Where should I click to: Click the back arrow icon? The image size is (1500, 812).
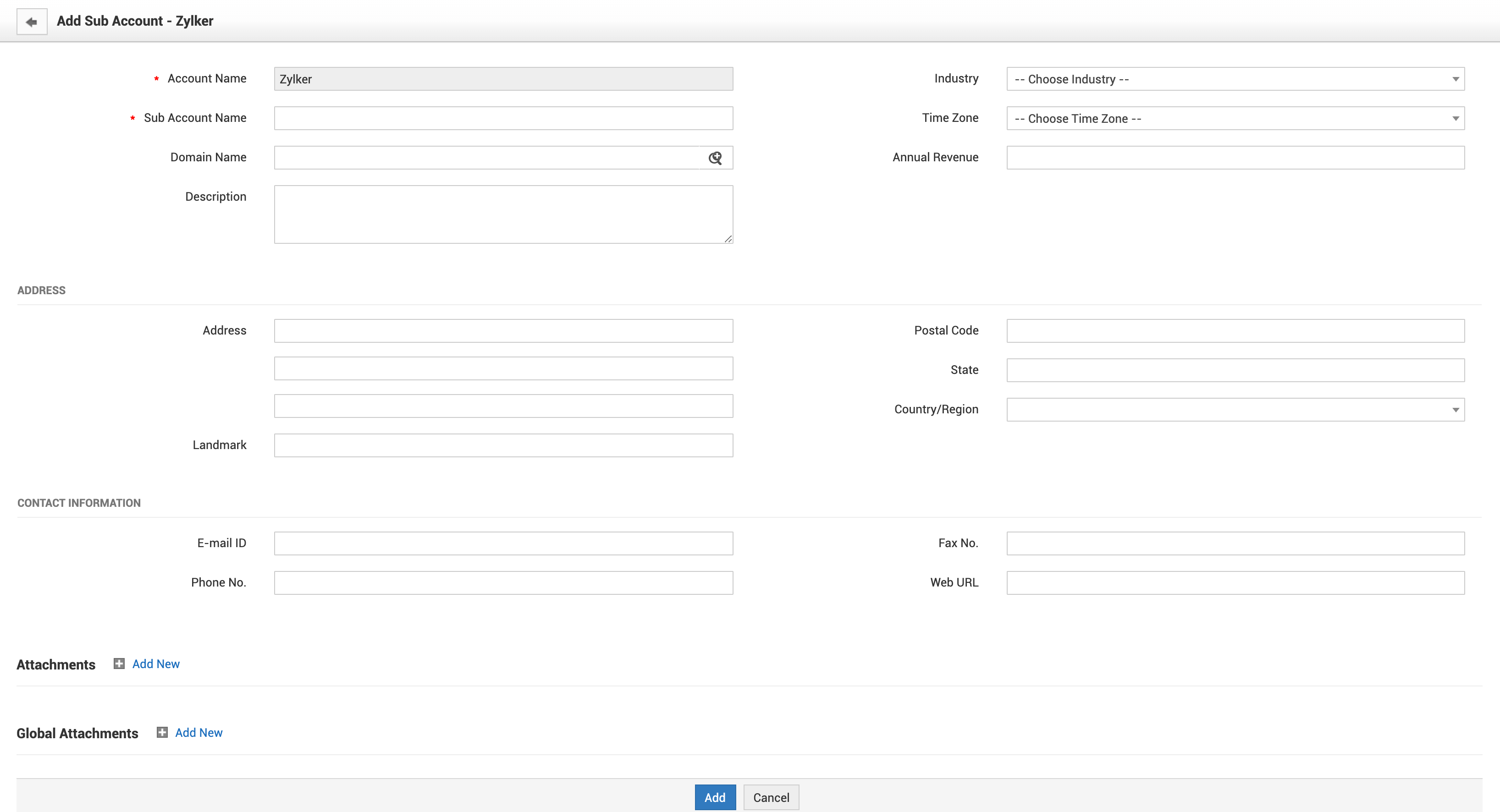coord(32,22)
